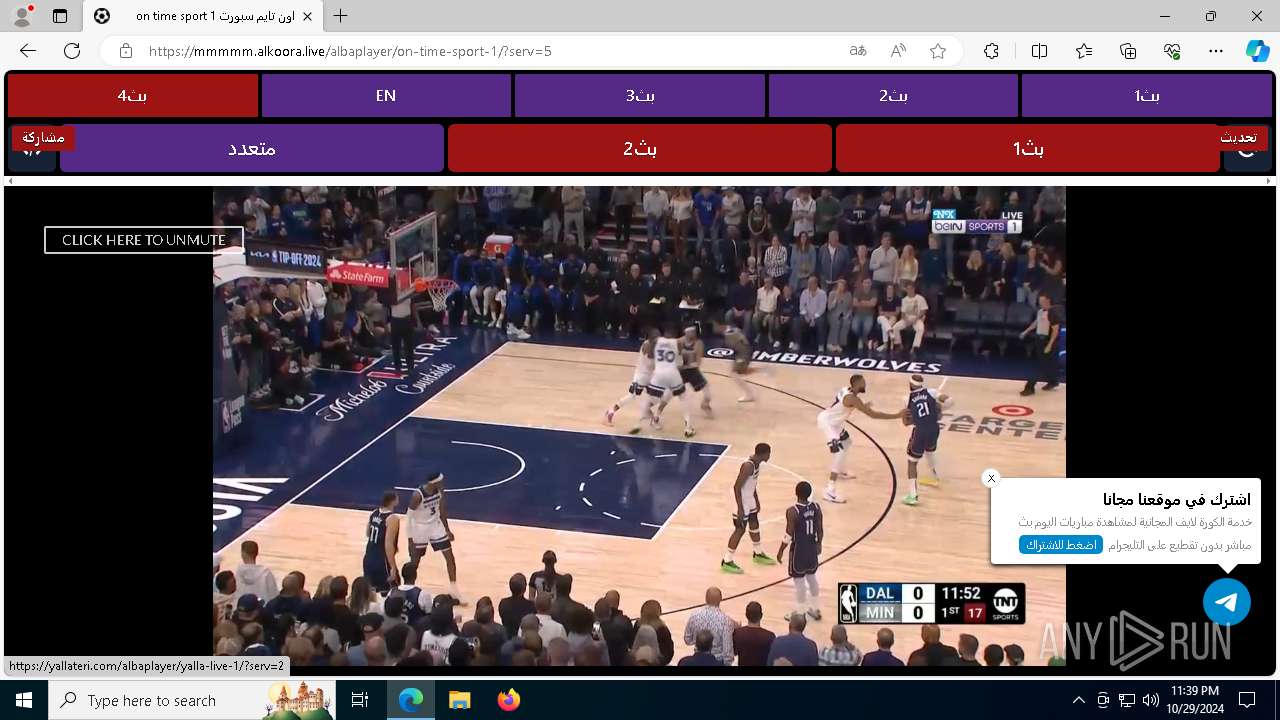Toggle split screen view in Edge
1280x720 pixels.
(1039, 51)
